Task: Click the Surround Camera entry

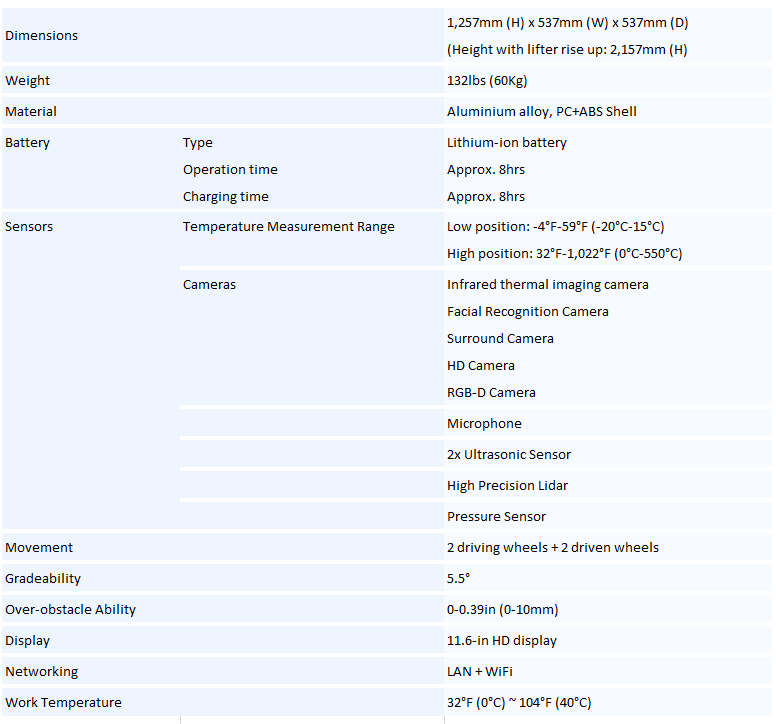Action: tap(500, 339)
